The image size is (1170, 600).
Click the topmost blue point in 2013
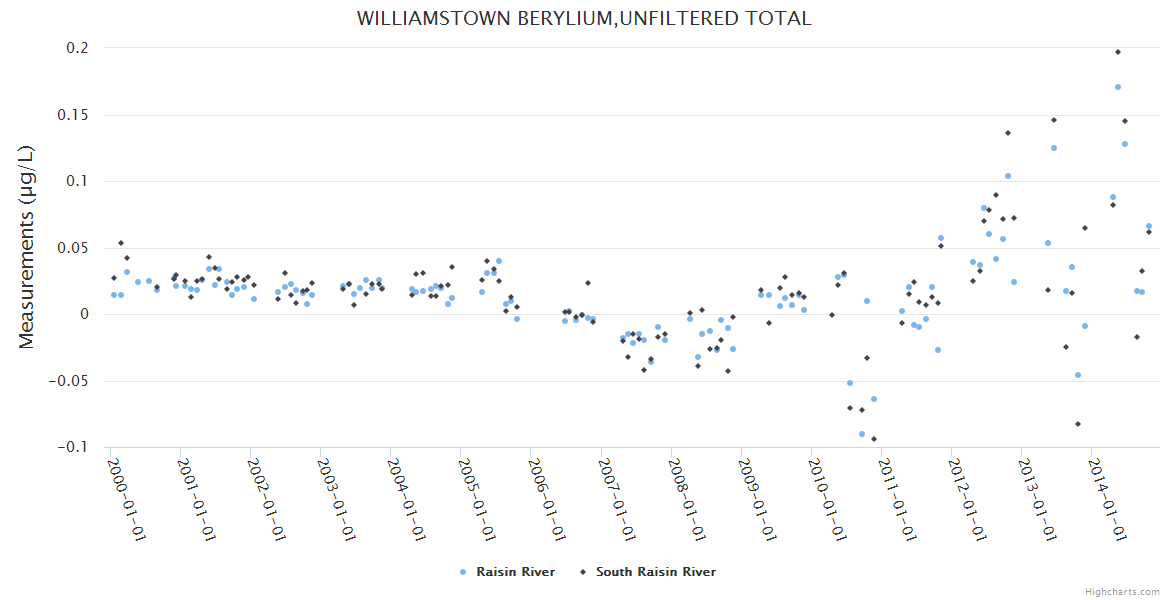1053,148
